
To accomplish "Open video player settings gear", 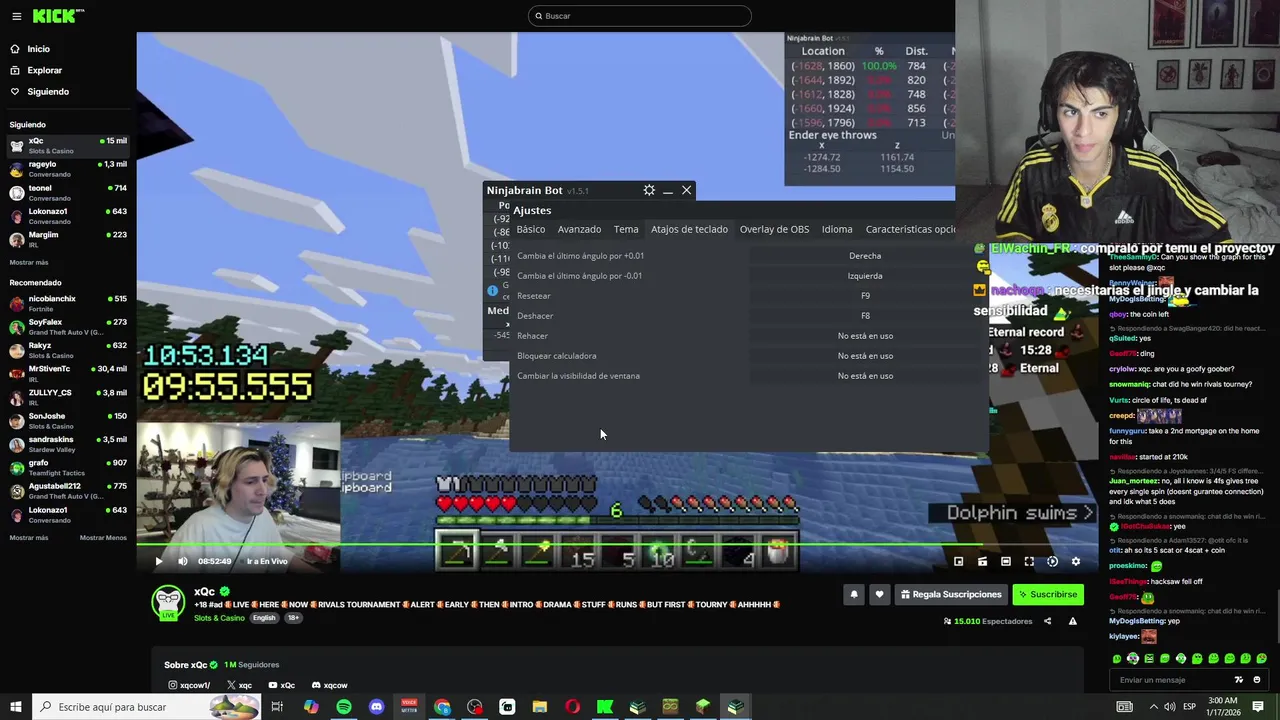I will [x=1076, y=561].
